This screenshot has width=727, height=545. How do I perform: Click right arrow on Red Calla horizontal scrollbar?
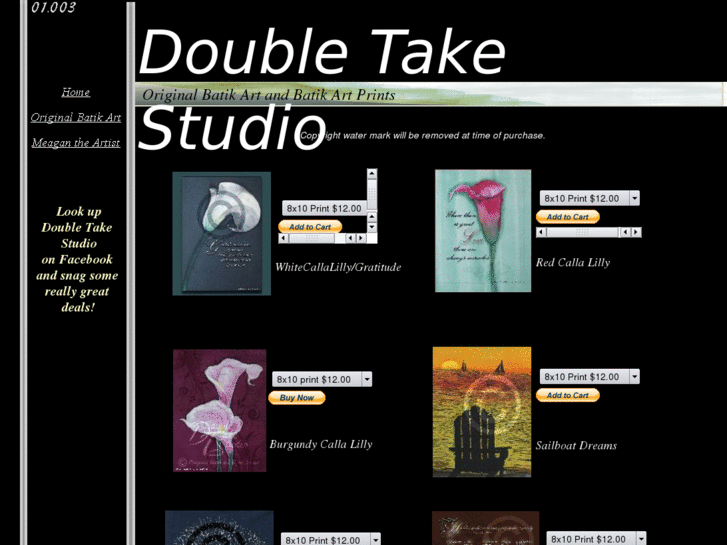coord(636,232)
